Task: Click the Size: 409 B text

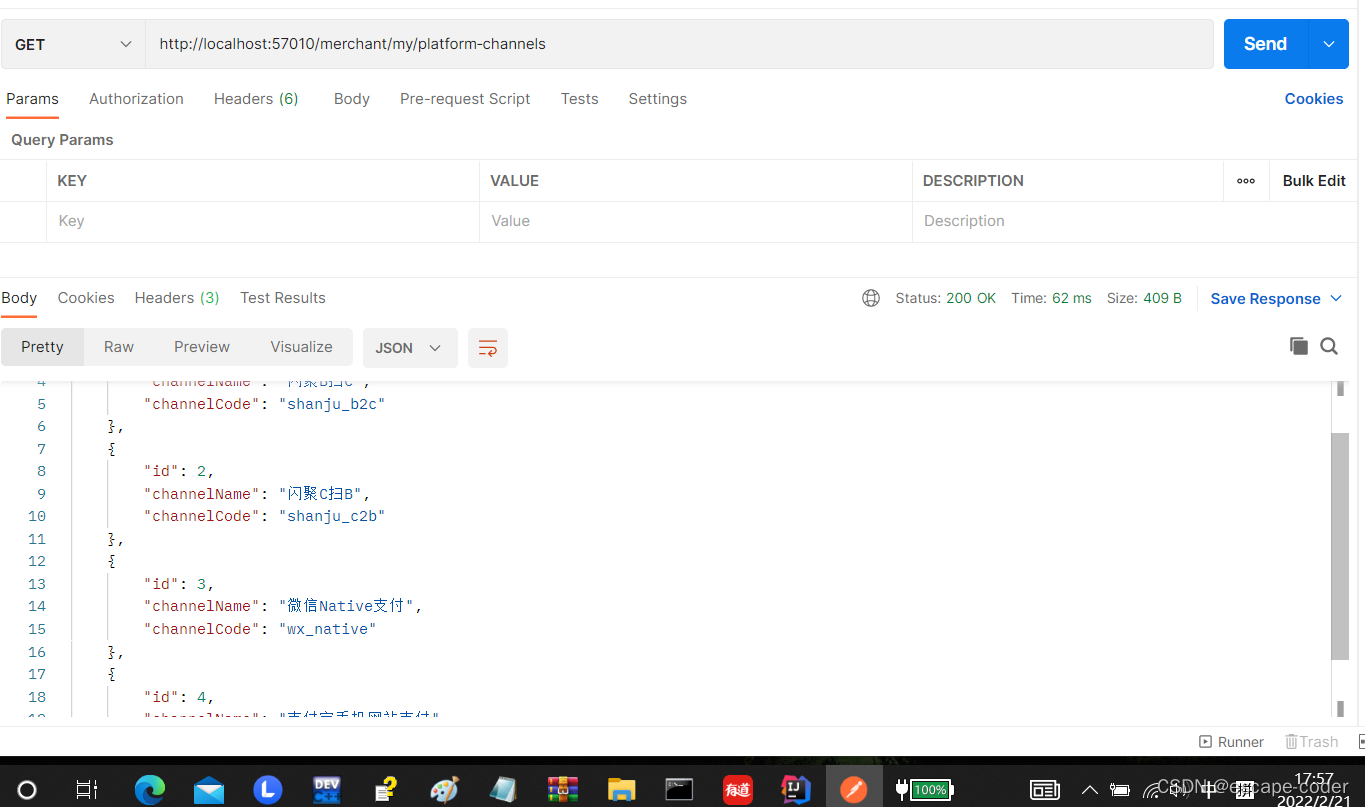Action: click(1144, 298)
